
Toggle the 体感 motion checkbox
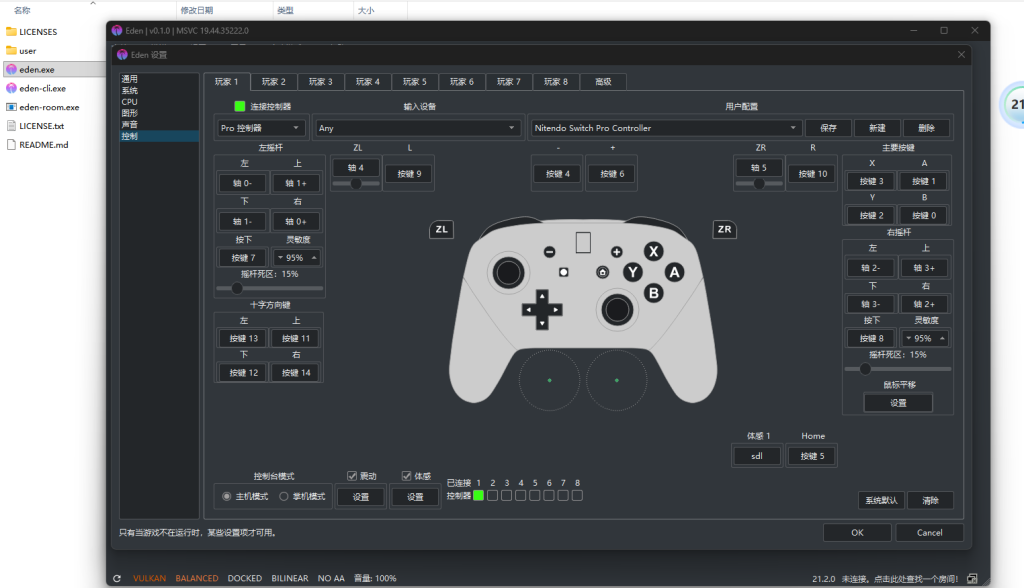406,475
